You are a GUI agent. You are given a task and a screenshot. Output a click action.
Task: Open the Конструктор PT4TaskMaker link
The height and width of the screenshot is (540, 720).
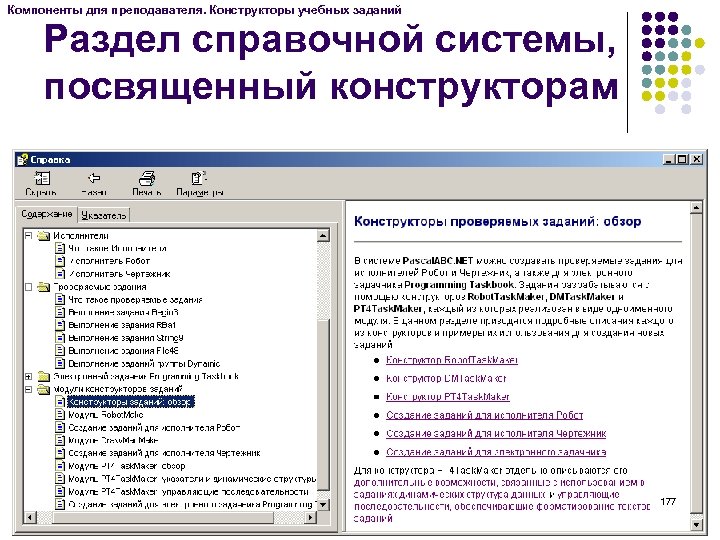pos(448,397)
